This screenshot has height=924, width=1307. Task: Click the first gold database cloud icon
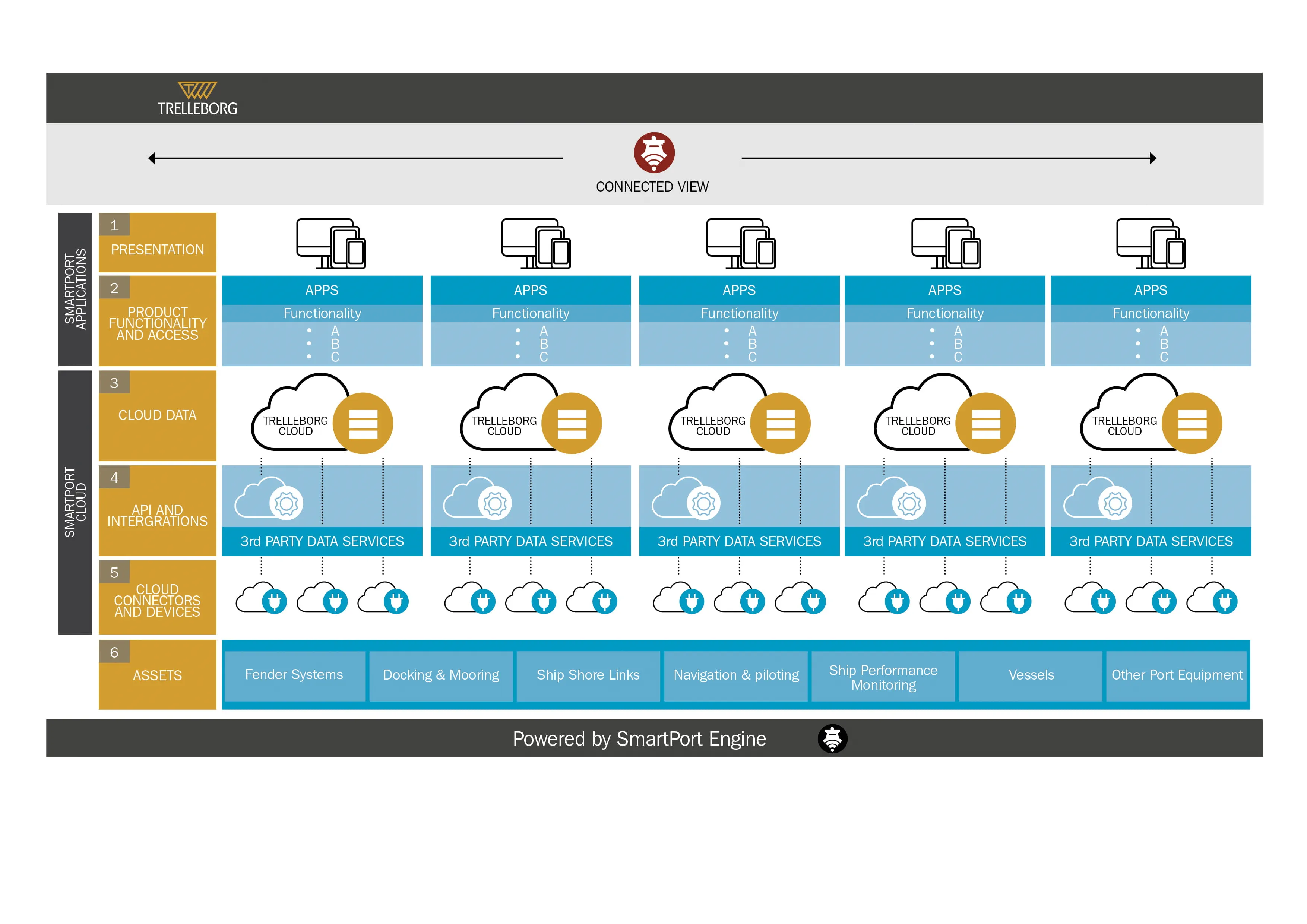click(363, 423)
